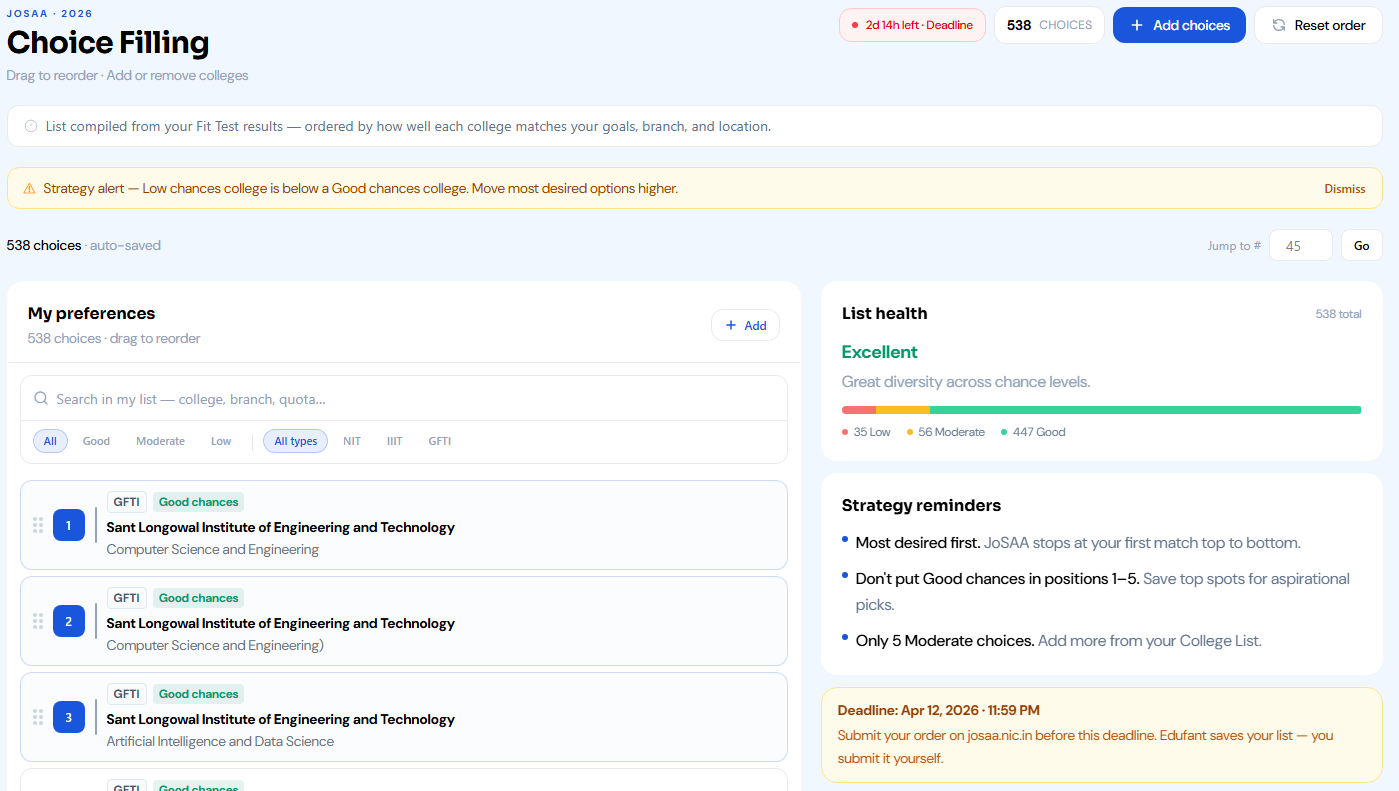Screen dimensions: 1399x791
Task: Filter colleges by NIT type
Action: (352, 441)
